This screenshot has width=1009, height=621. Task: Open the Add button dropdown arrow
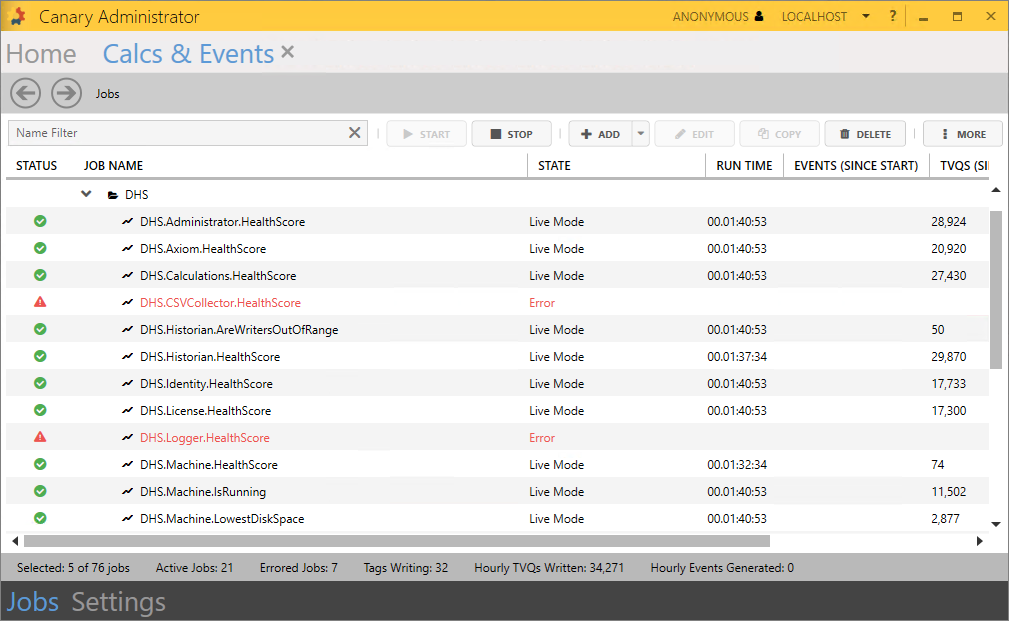click(641, 134)
